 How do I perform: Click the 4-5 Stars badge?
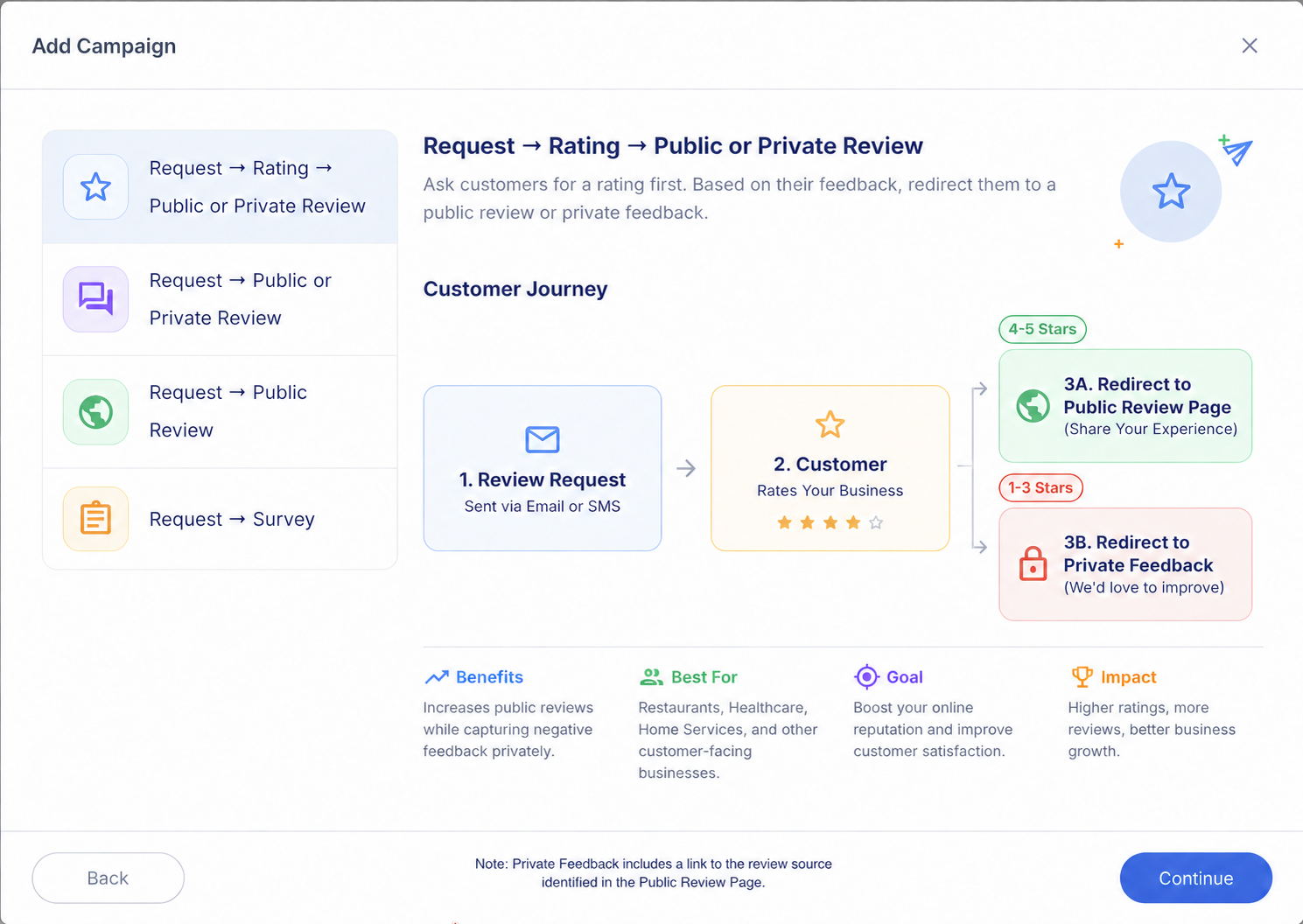pos(1042,329)
